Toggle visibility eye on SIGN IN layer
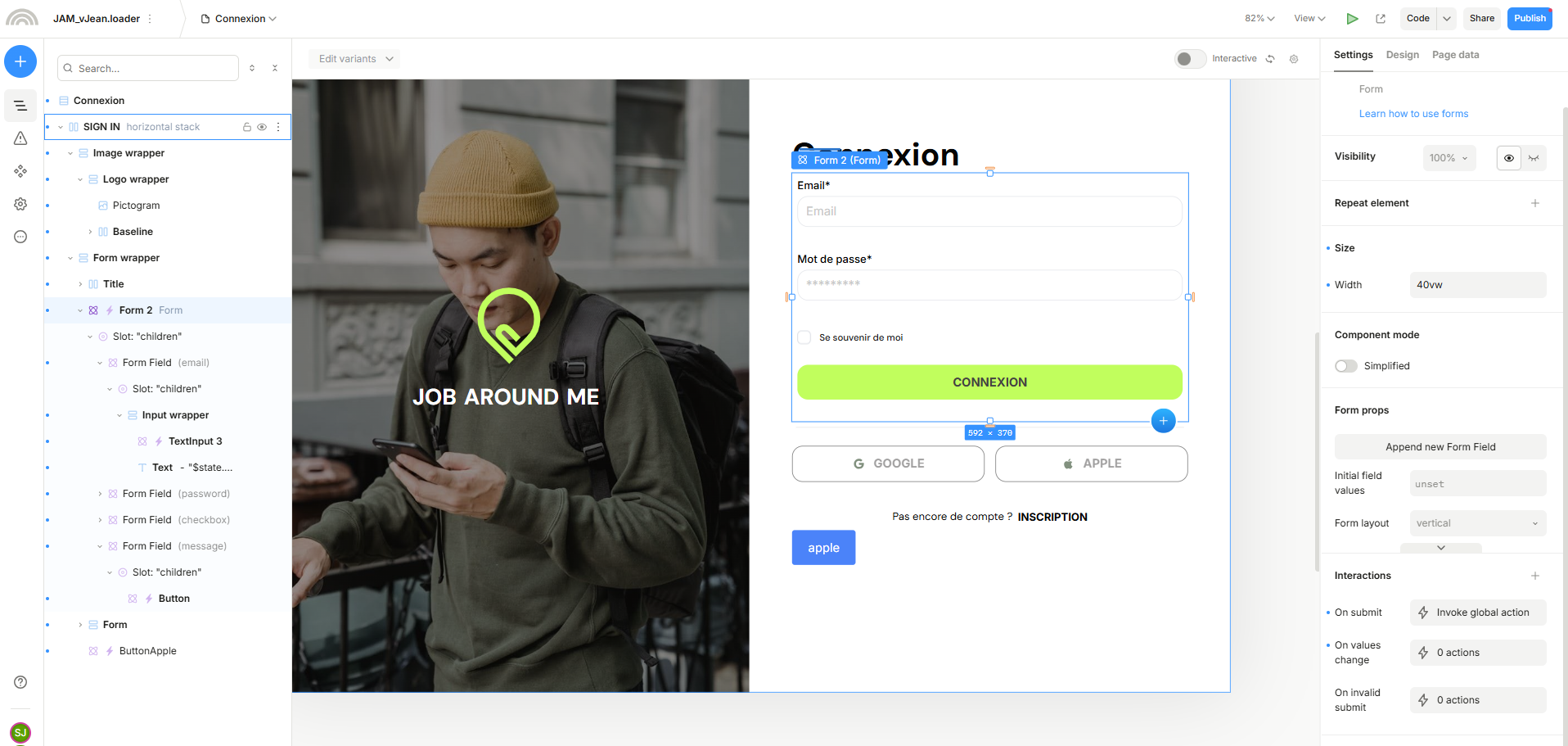Screen dimensions: 1568x746 point(262,127)
